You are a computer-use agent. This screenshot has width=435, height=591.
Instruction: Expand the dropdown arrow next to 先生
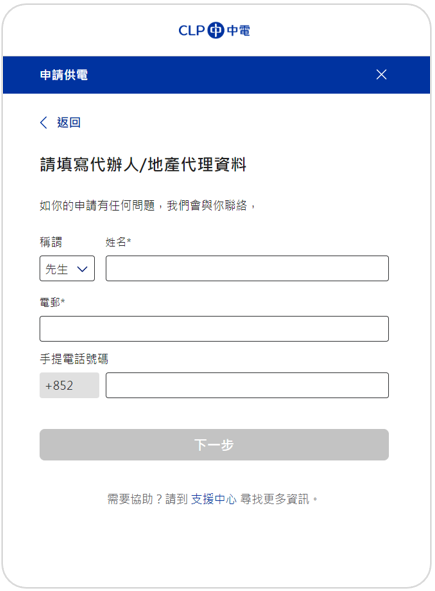[82, 269]
